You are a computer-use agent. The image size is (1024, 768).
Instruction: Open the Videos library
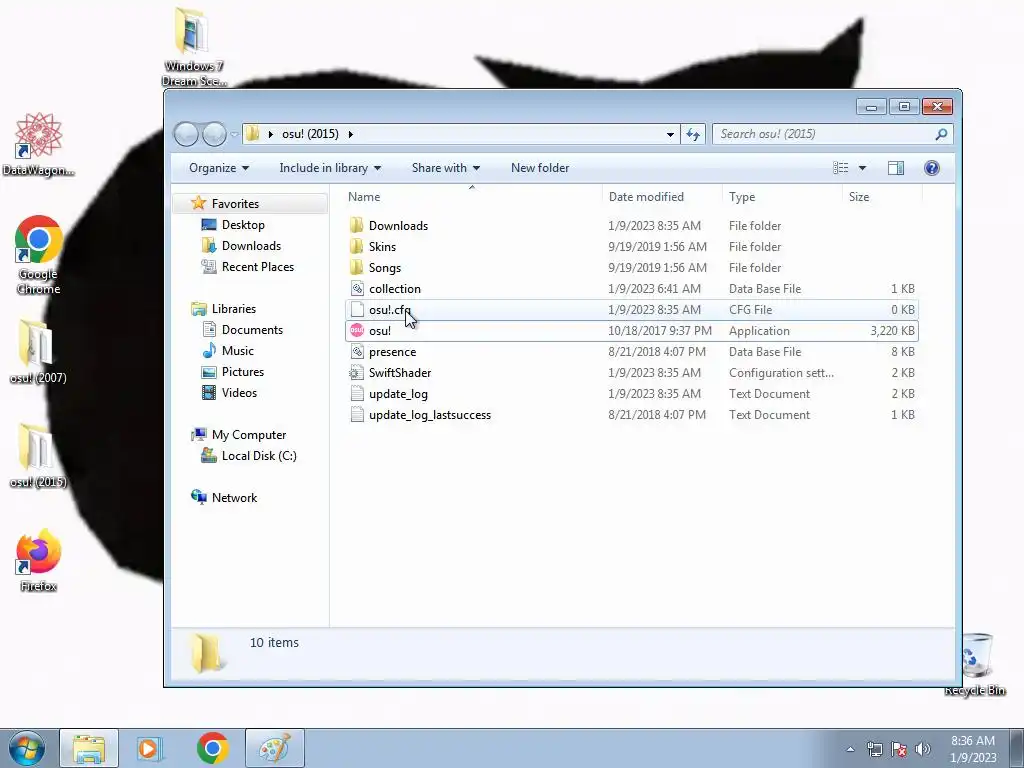[239, 392]
